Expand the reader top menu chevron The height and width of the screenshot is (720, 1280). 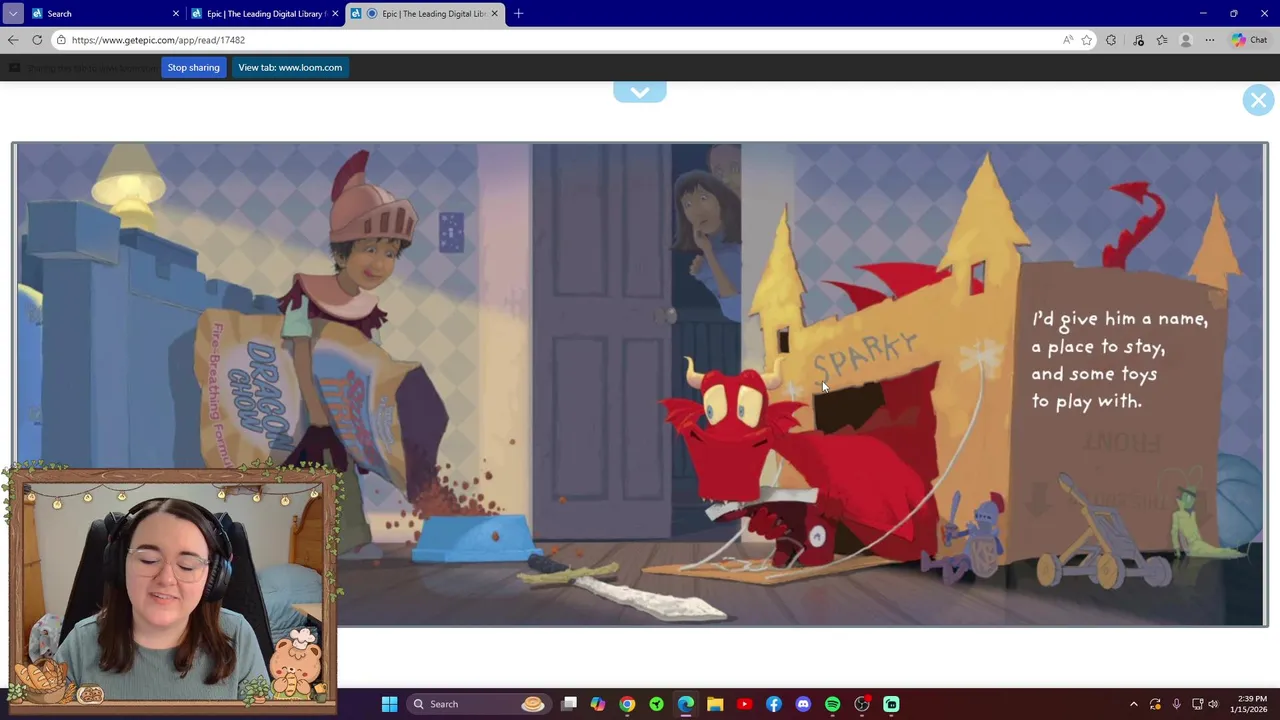pos(640,92)
